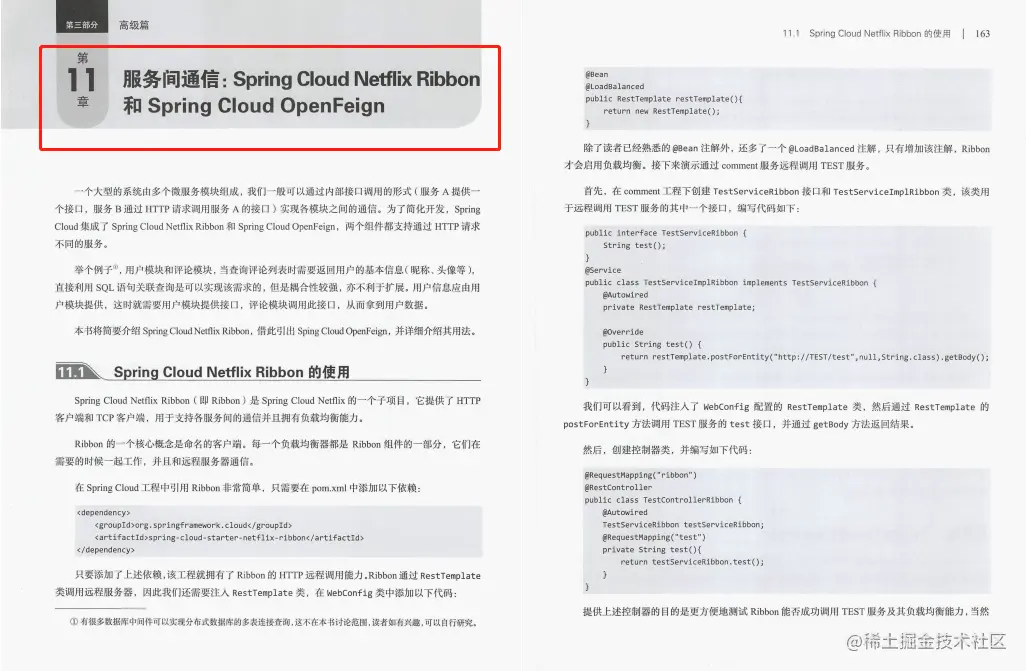Click code line "public class TestServiceImplRibbon implements TestServiceRibbon"

point(730,283)
